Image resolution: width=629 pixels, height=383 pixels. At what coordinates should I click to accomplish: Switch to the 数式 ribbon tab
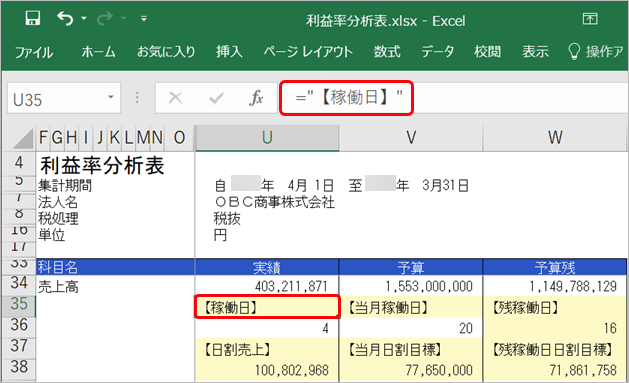387,52
